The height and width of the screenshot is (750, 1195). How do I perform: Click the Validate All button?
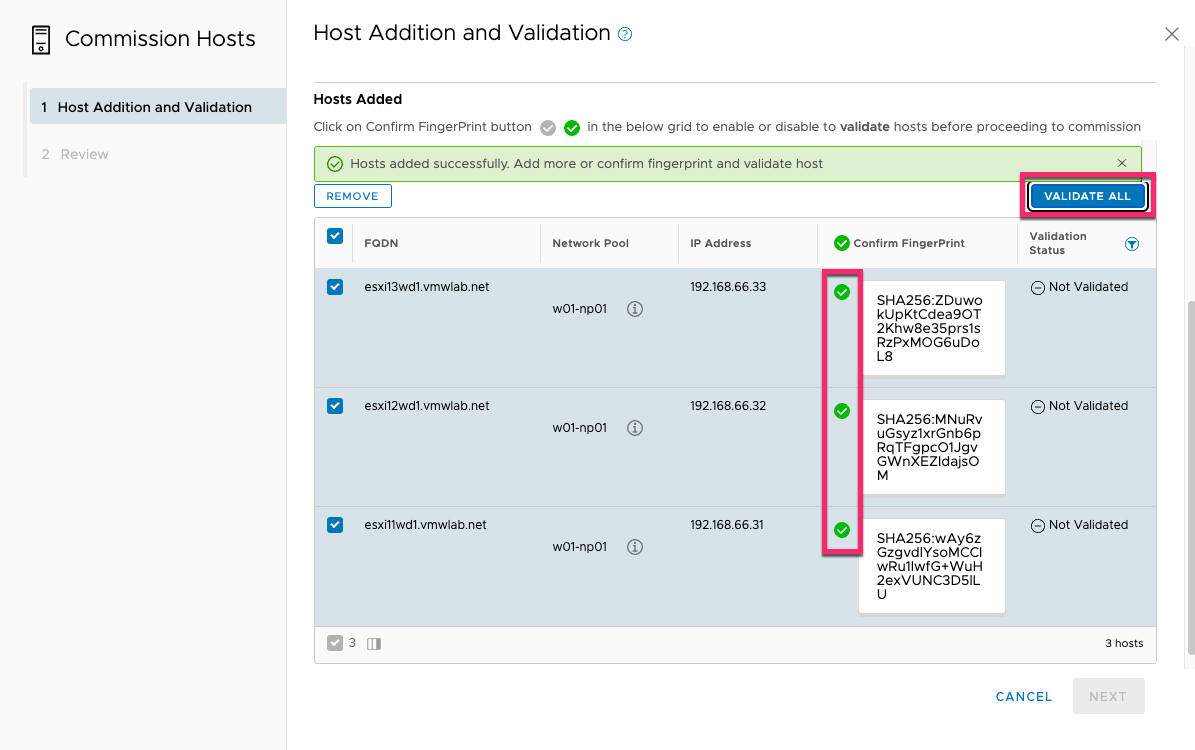pos(1088,196)
